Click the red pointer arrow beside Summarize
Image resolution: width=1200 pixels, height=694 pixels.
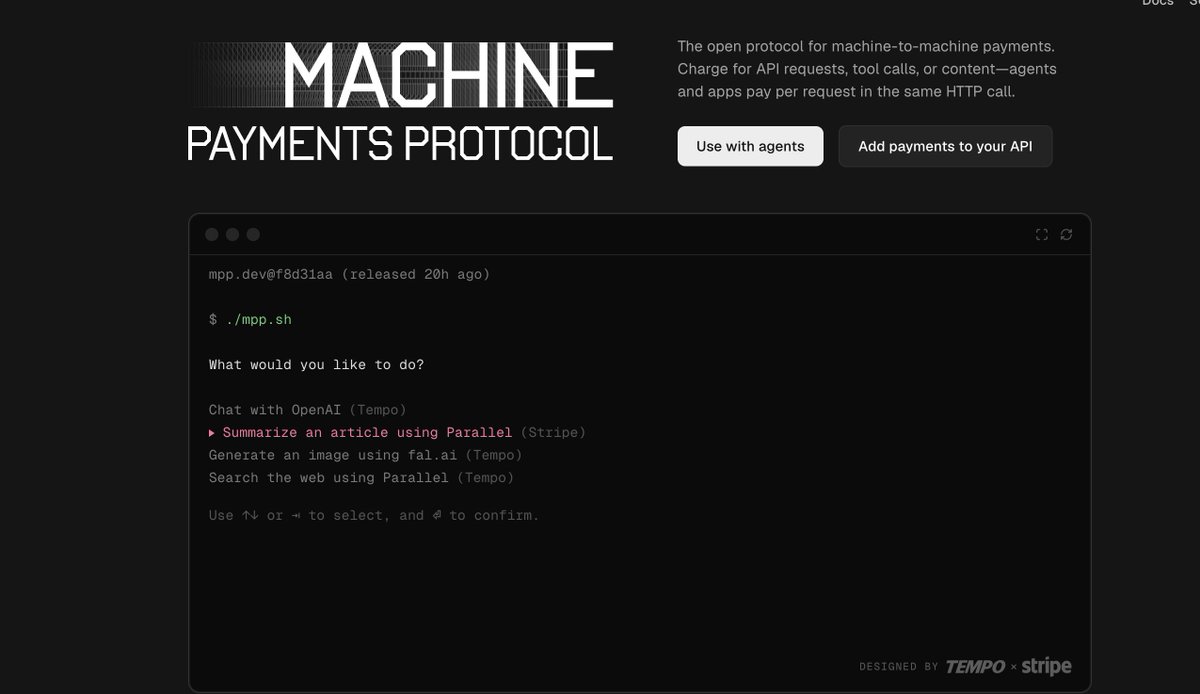tap(212, 433)
